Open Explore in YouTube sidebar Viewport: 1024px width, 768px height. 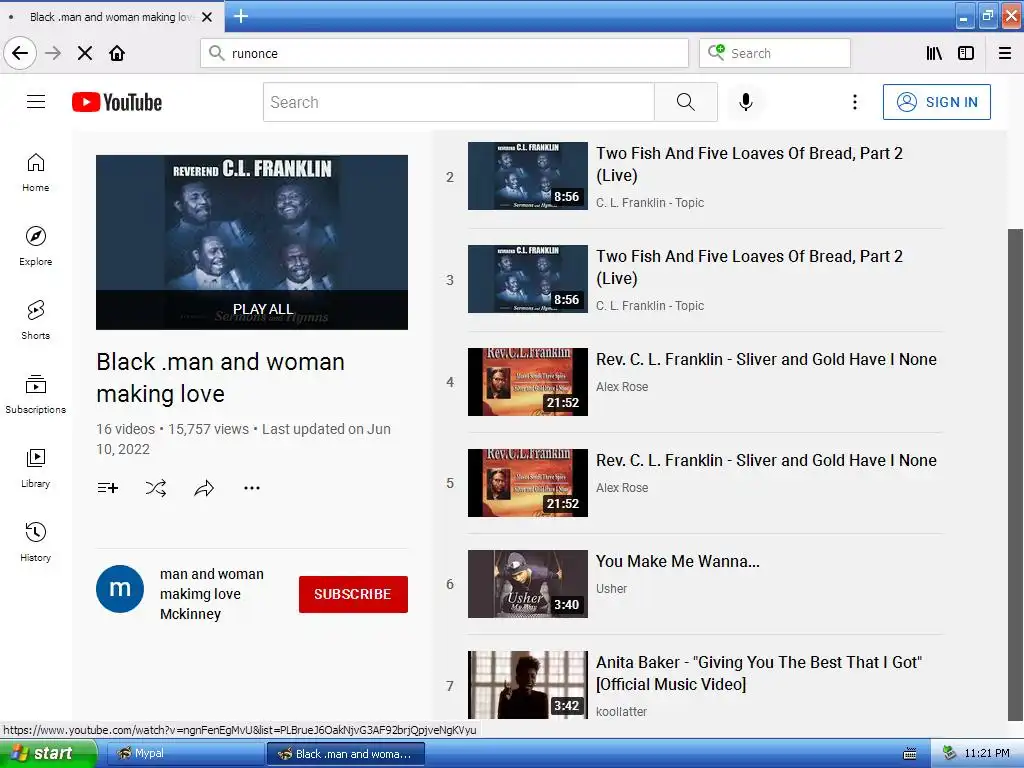coord(36,246)
